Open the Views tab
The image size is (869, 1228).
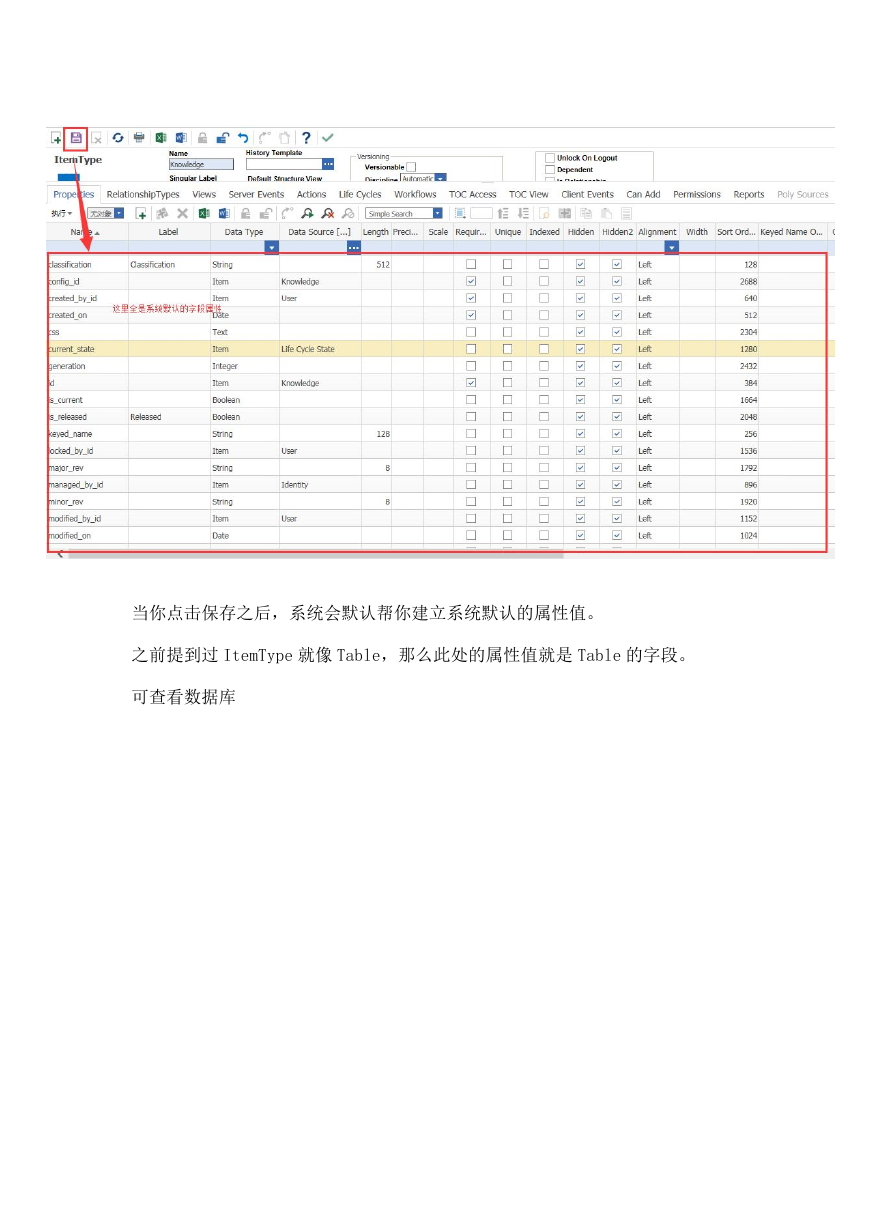[x=204, y=195]
